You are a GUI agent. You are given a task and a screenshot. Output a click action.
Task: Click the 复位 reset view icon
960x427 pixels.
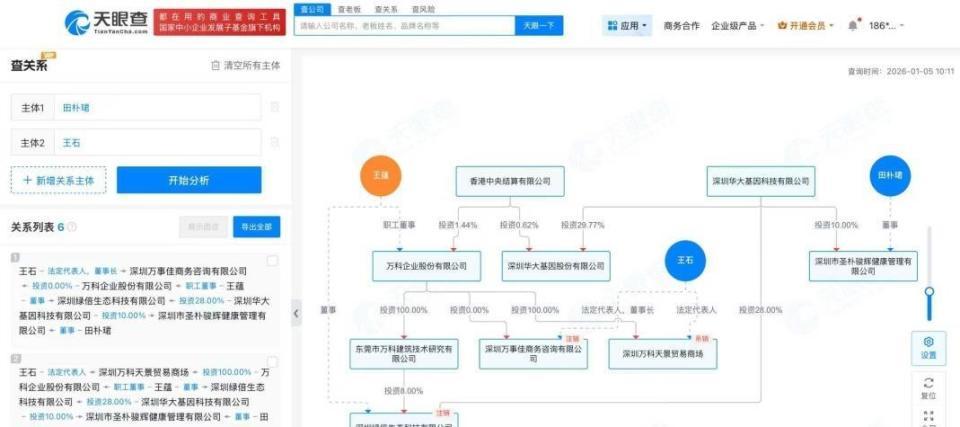(928, 388)
